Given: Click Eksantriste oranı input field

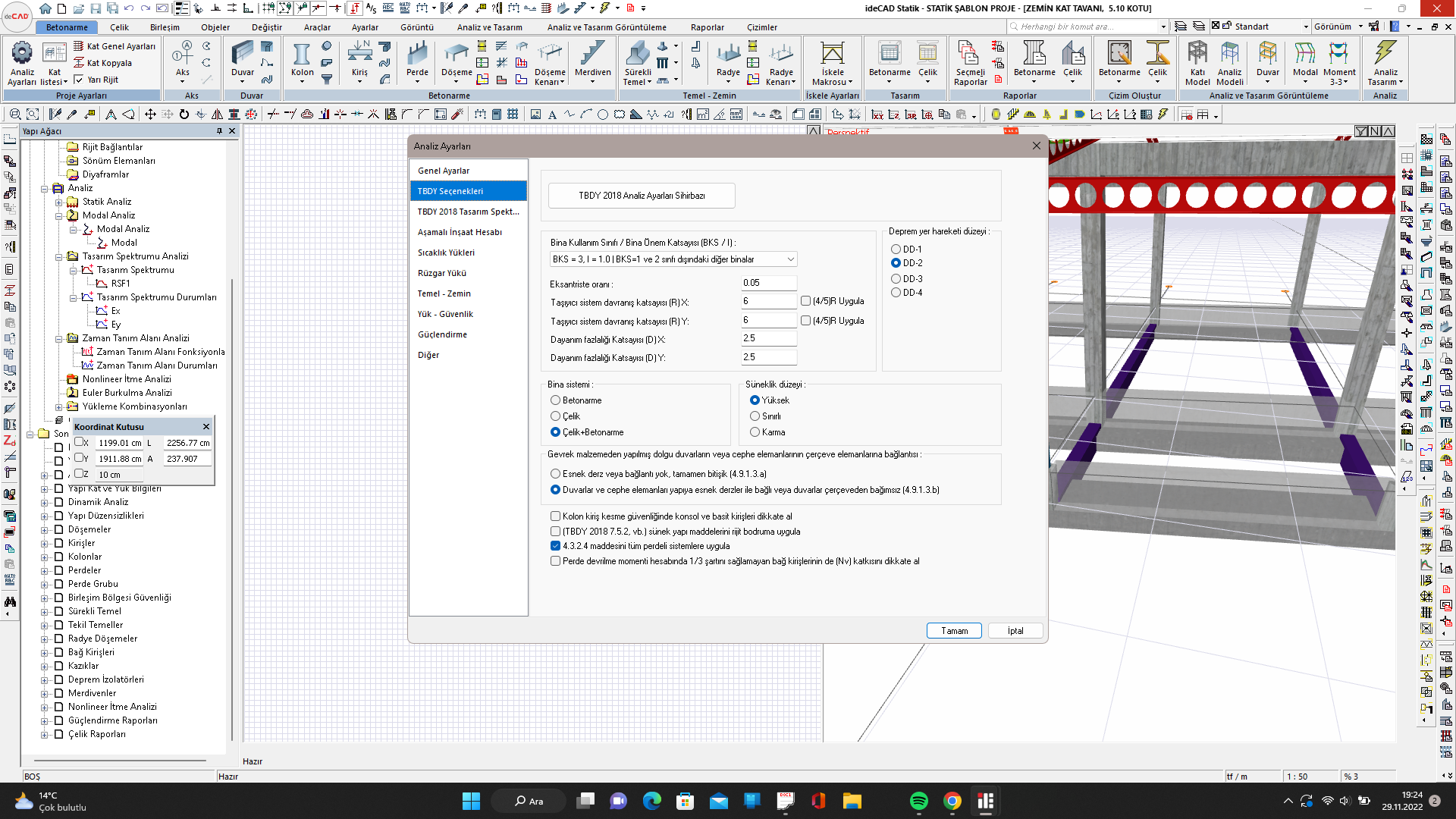Looking at the screenshot, I should coord(769,283).
